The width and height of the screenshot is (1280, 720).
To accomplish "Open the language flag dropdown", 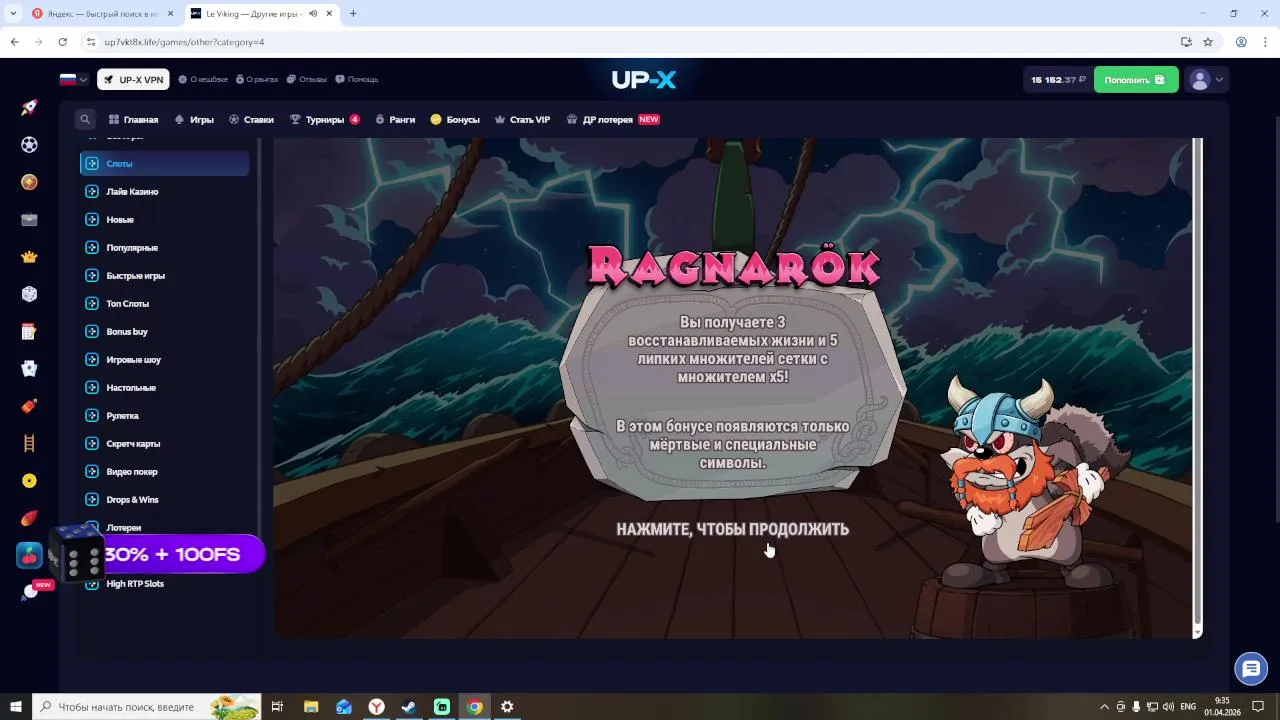I will pos(73,80).
